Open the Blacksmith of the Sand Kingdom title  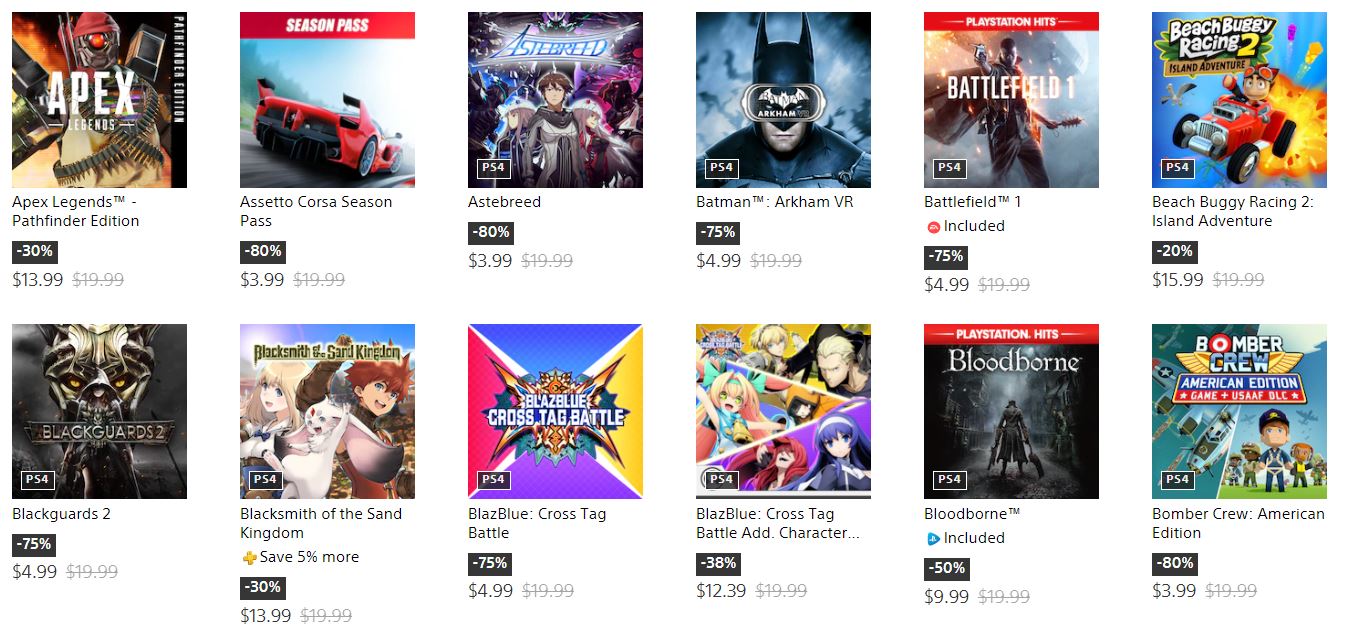click(x=320, y=523)
